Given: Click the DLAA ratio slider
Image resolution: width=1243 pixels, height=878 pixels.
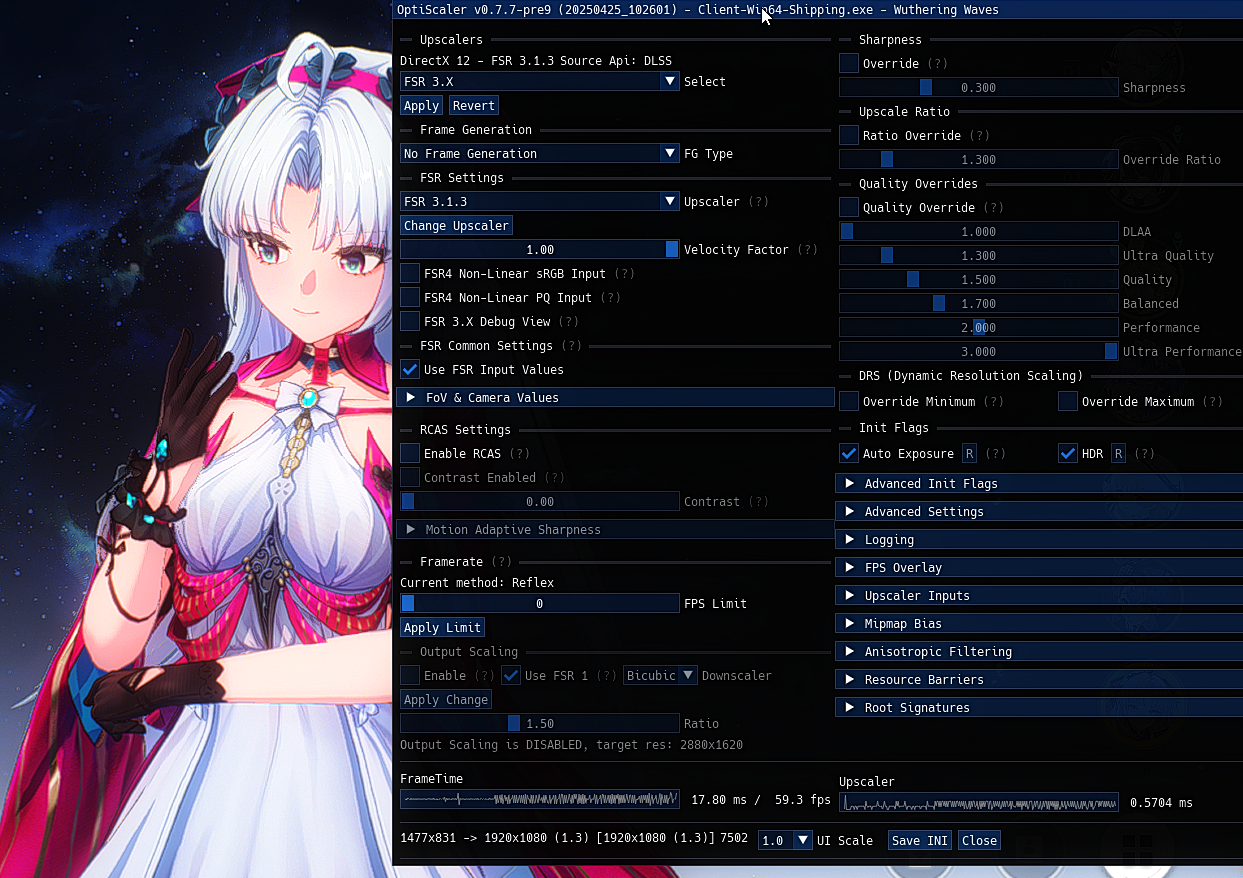Looking at the screenshot, I should click(x=979, y=231).
